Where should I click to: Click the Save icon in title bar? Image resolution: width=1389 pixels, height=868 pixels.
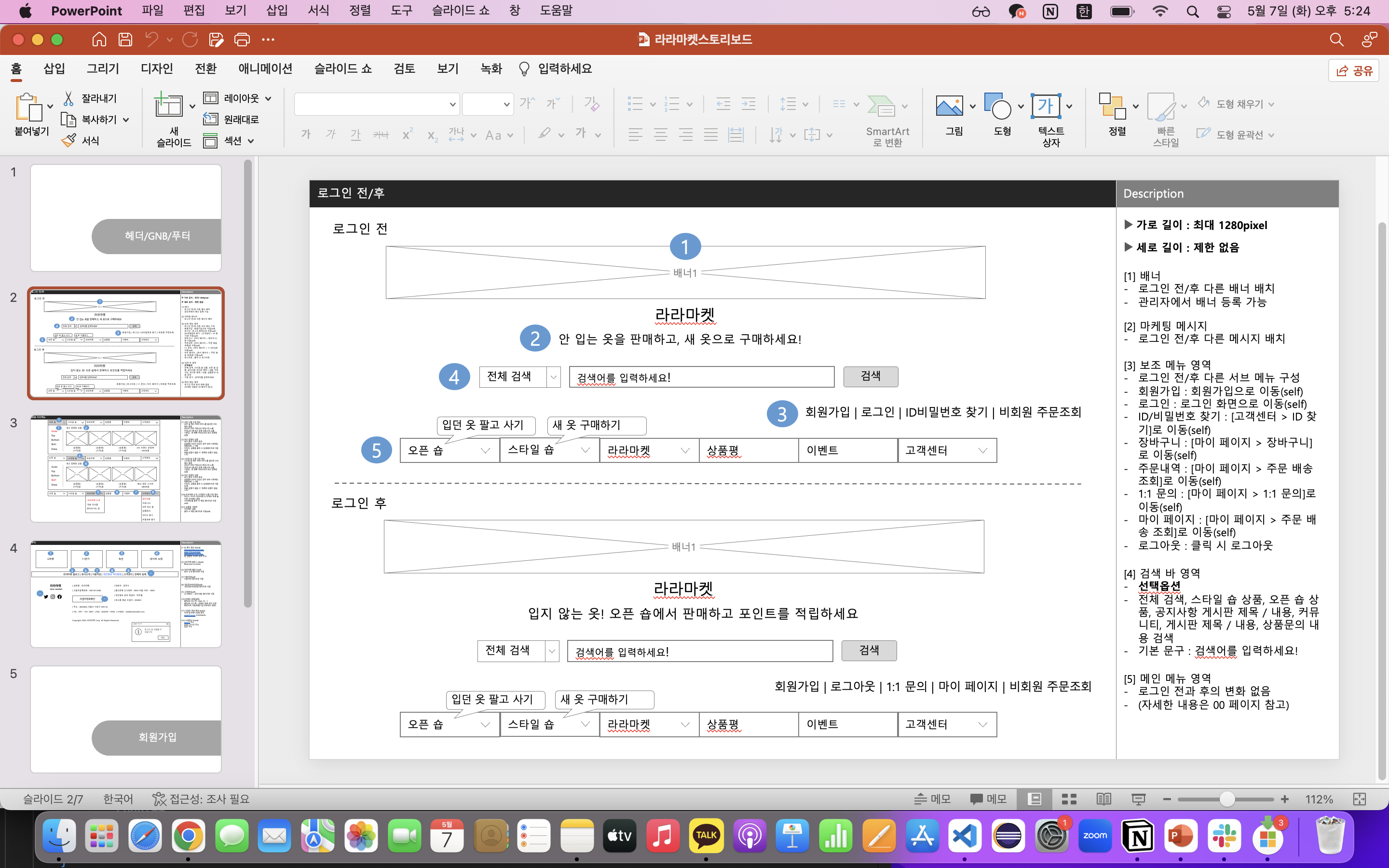coord(125,40)
